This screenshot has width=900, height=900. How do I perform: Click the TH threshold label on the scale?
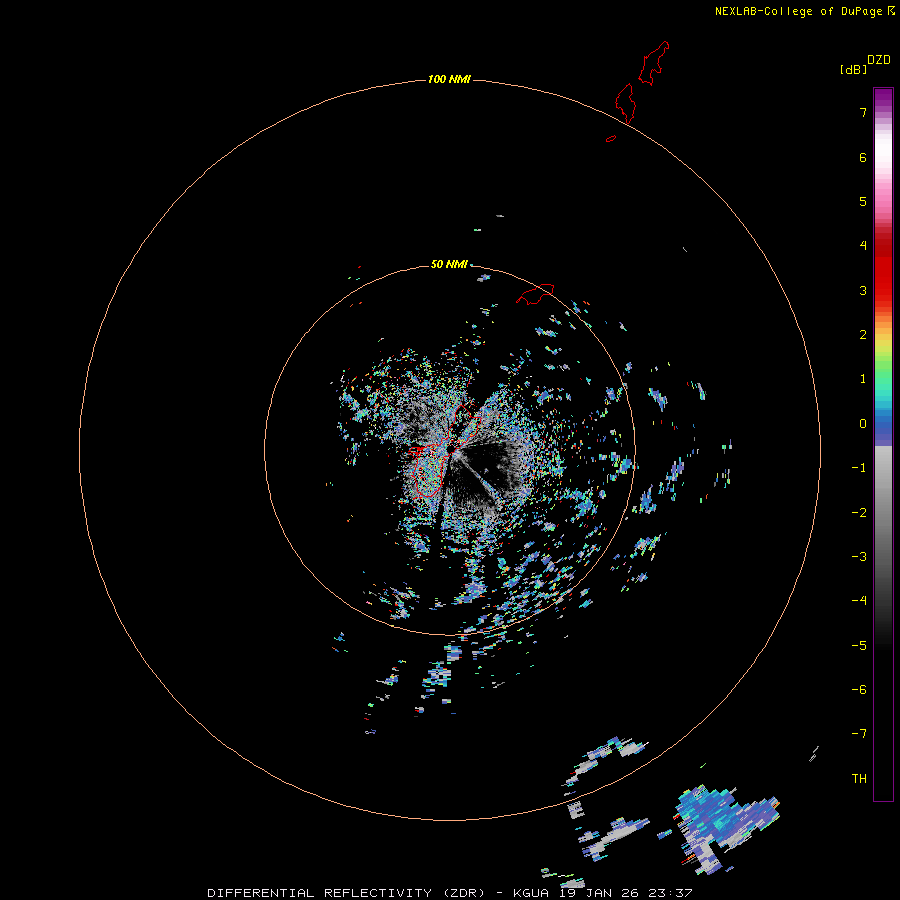coord(859,779)
